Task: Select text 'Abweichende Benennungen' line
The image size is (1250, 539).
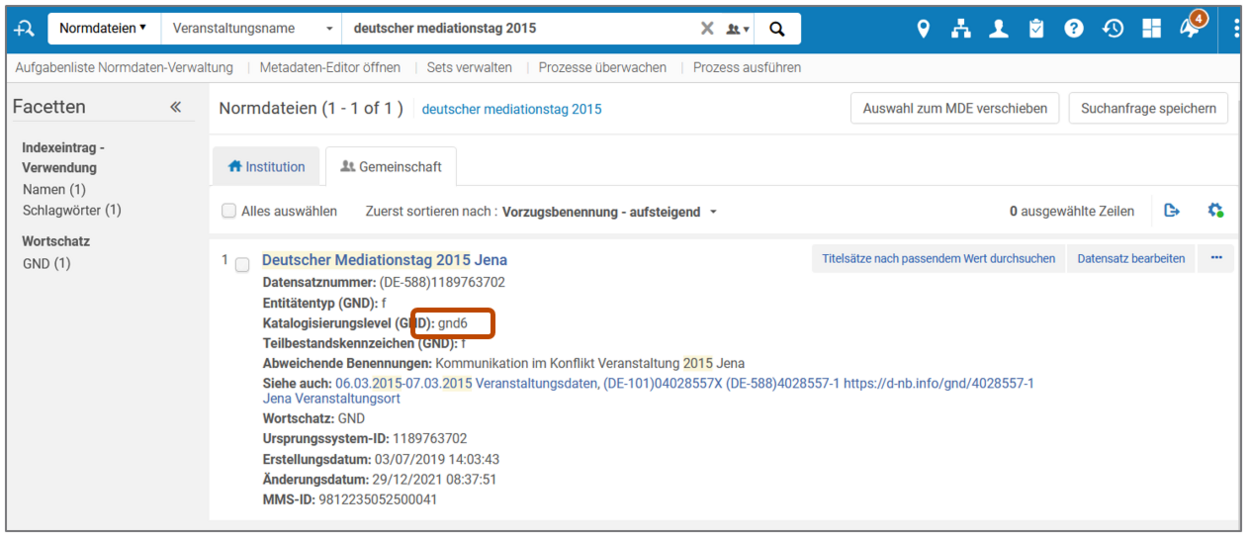Action: pyautogui.click(x=503, y=363)
